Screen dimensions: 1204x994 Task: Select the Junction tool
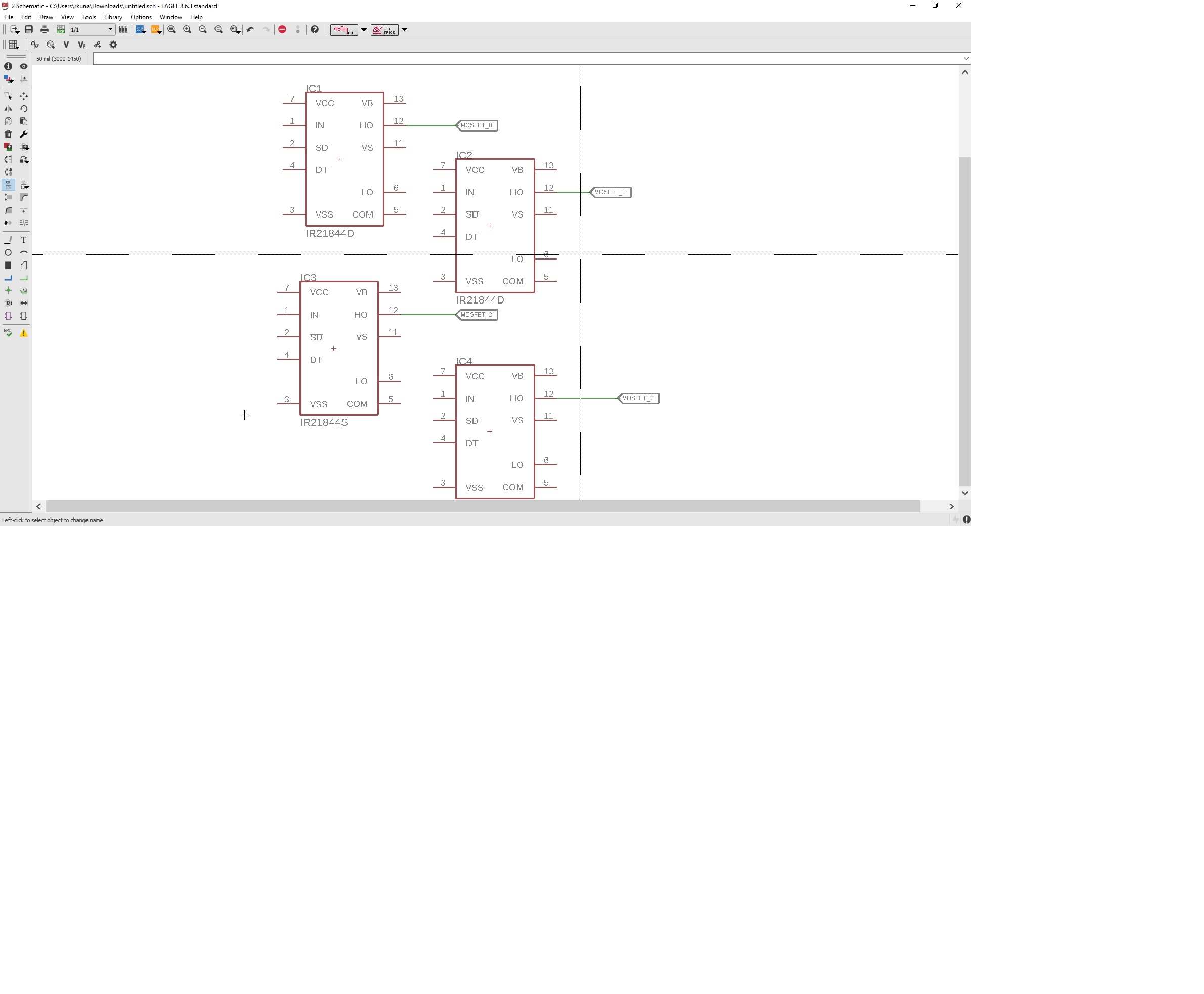click(x=8, y=291)
